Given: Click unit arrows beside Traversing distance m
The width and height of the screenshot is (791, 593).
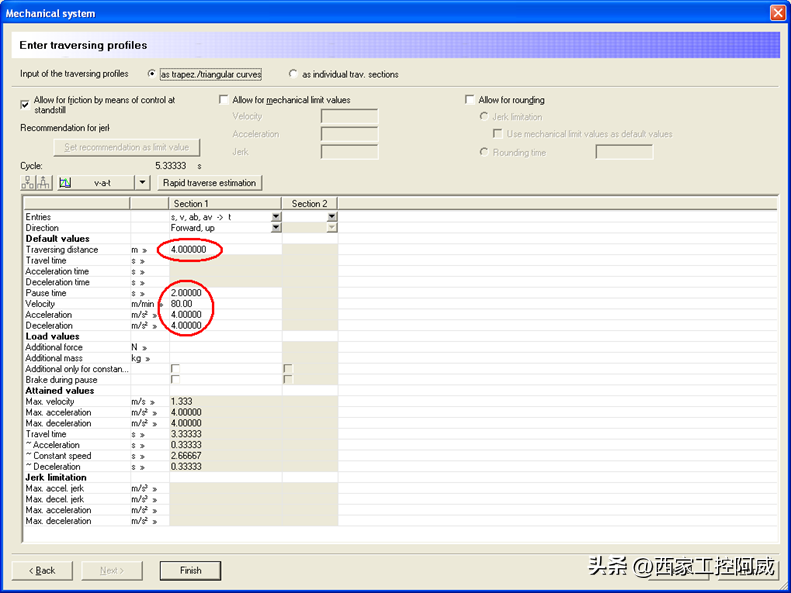Looking at the screenshot, I should pos(142,250).
